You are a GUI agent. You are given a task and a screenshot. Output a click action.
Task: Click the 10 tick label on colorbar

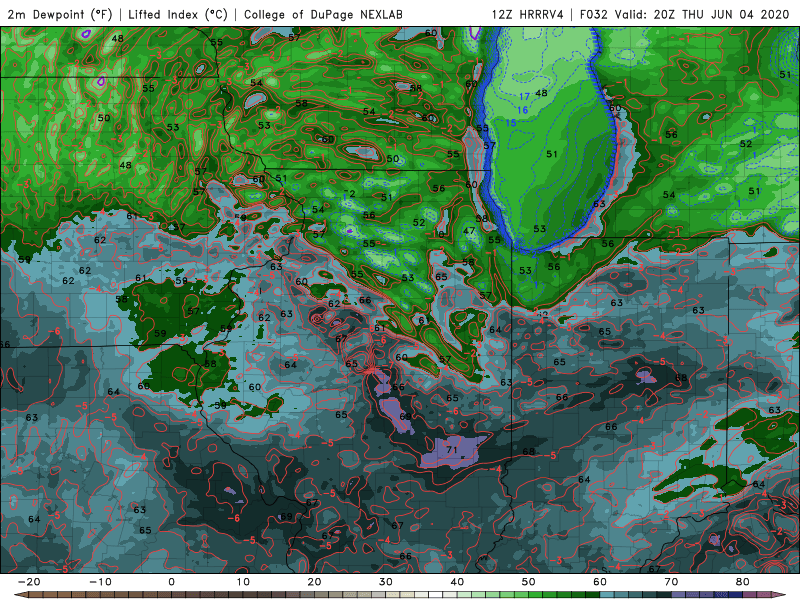(x=243, y=582)
